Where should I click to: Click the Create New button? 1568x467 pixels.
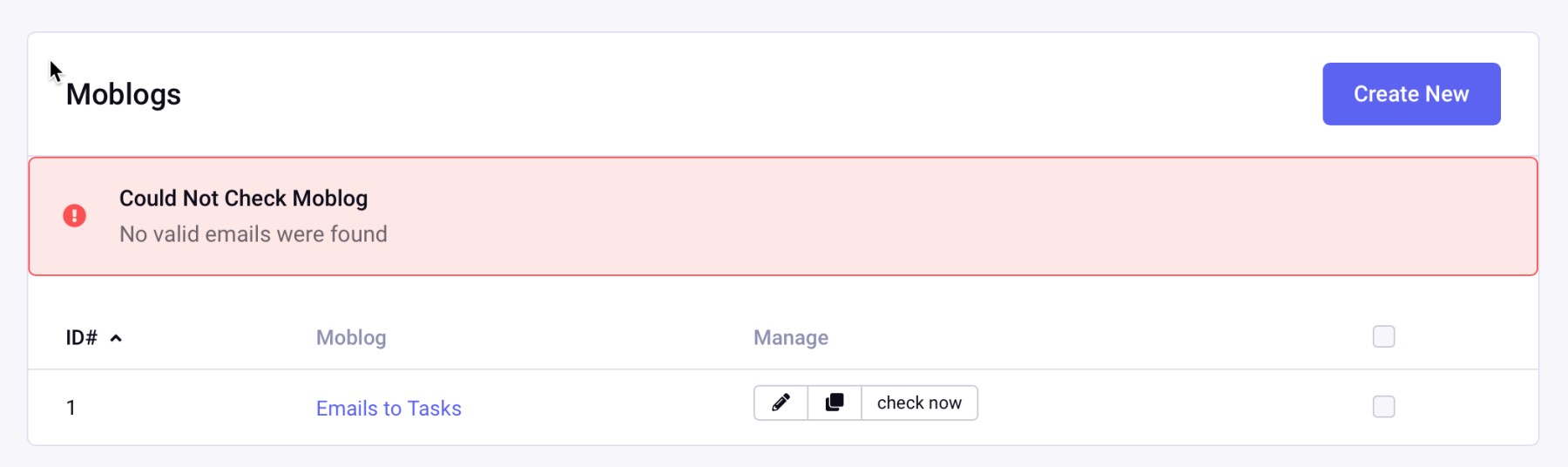pyautogui.click(x=1410, y=94)
